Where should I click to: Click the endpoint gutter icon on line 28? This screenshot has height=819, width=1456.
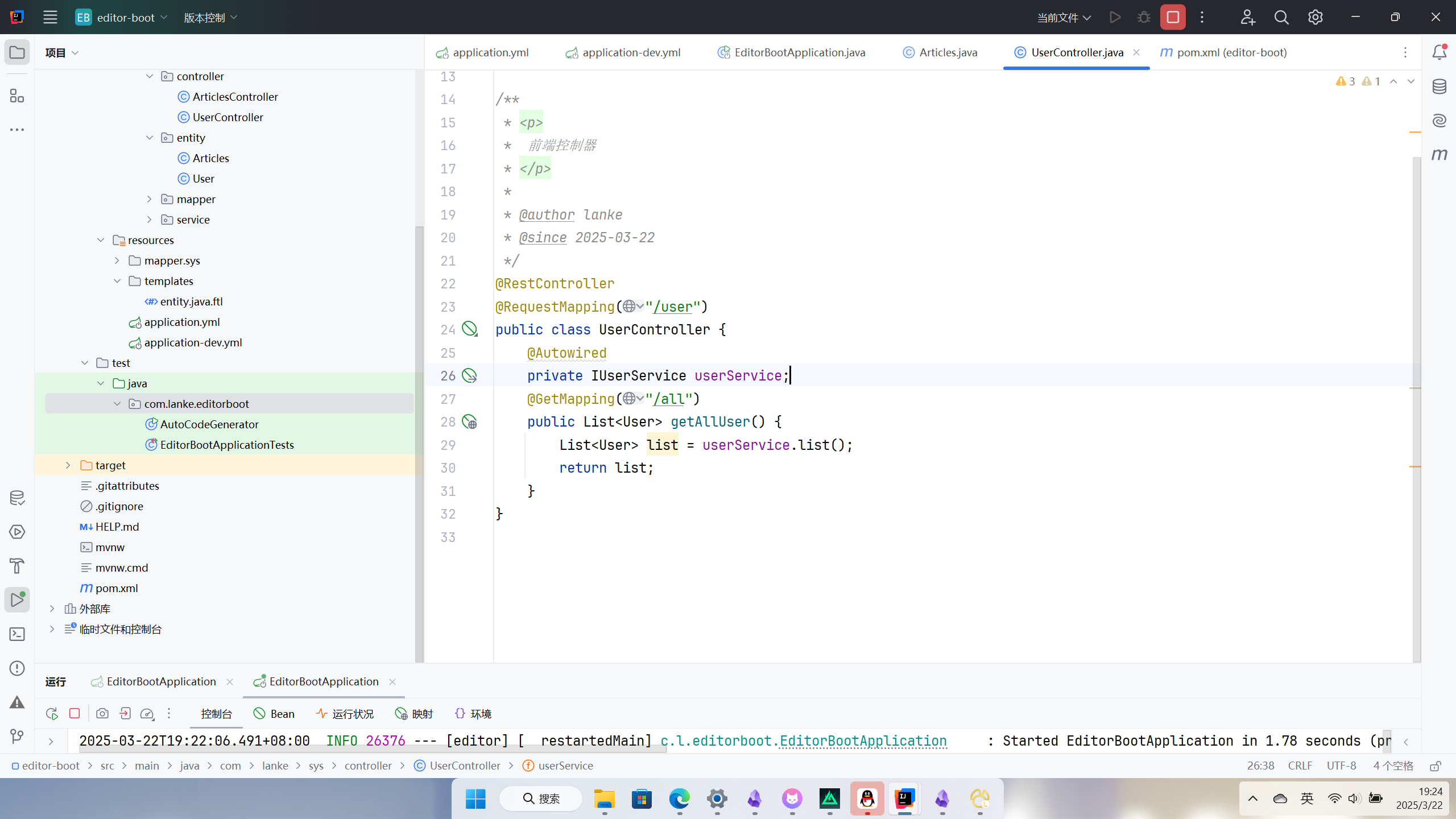(469, 422)
